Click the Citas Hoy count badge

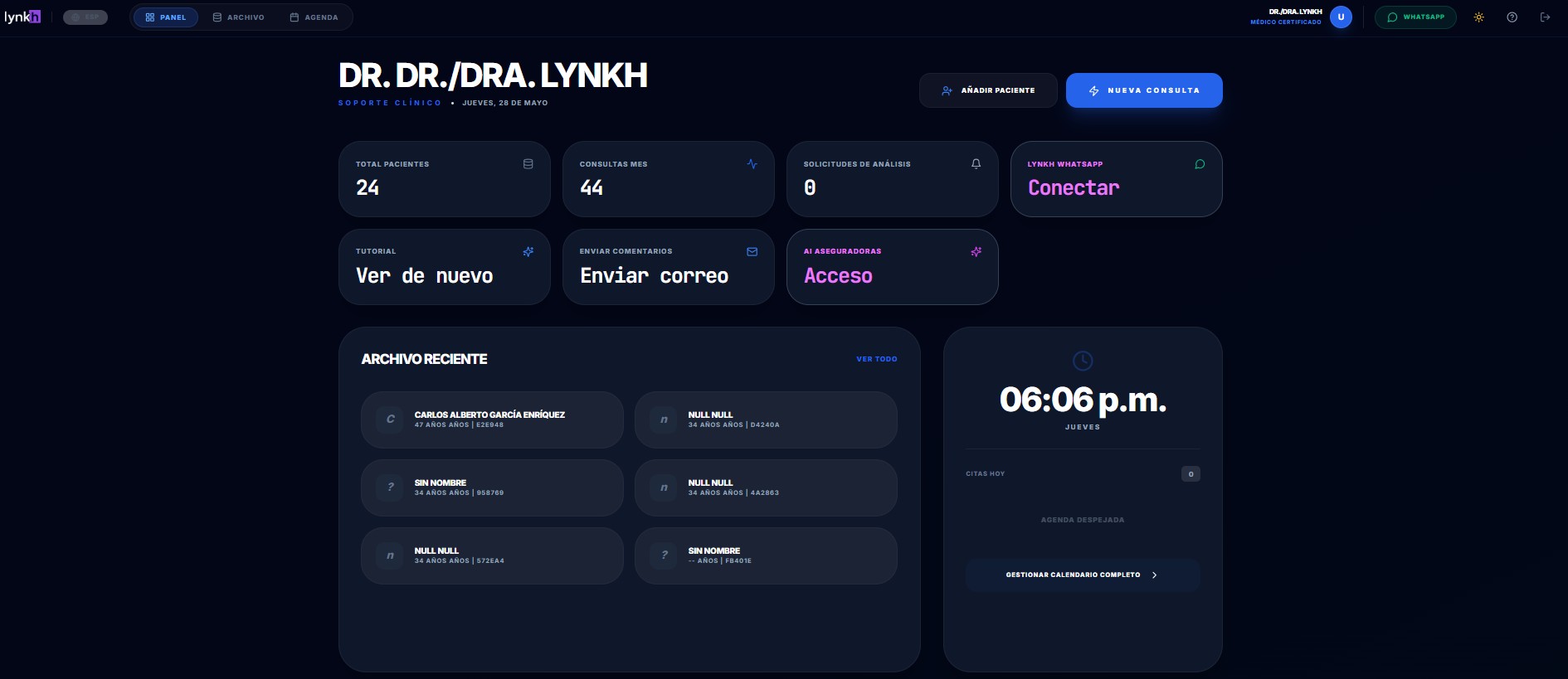1191,474
